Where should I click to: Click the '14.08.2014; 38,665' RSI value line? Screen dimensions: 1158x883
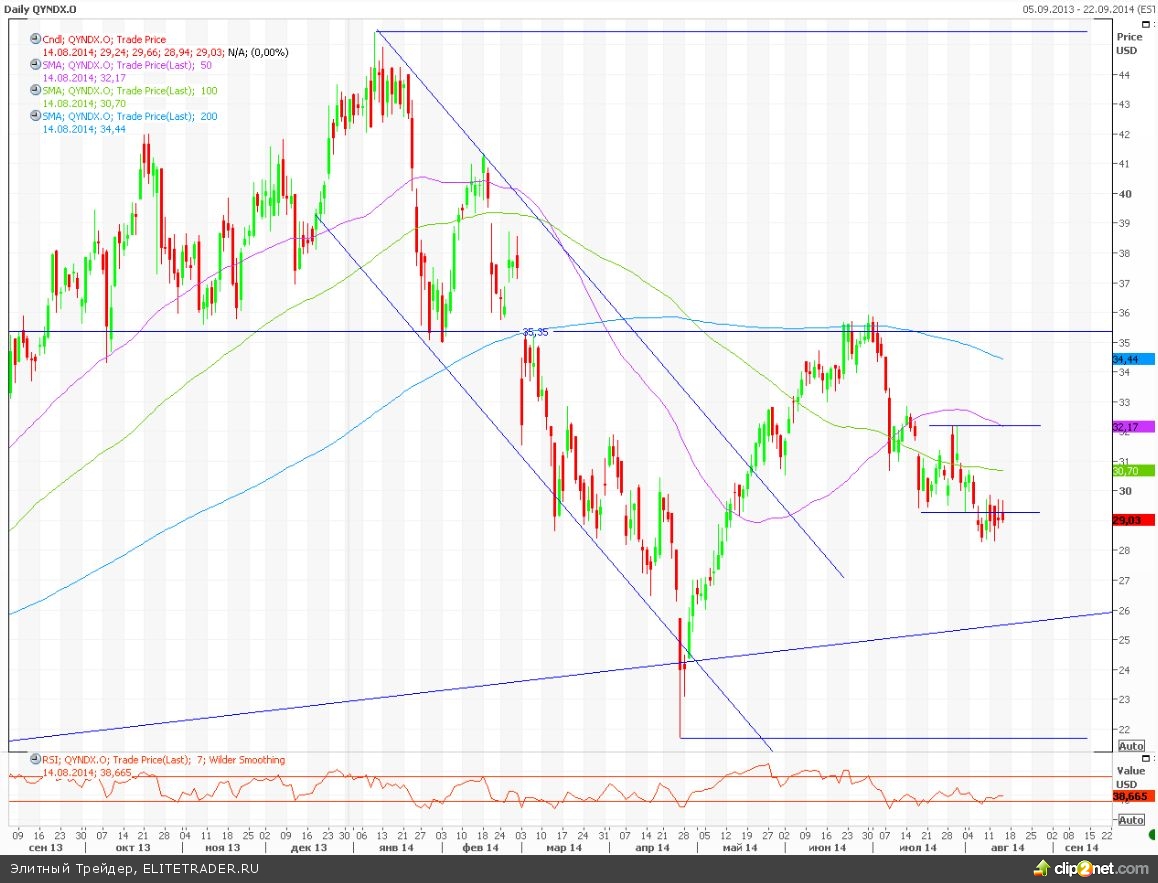[87, 772]
